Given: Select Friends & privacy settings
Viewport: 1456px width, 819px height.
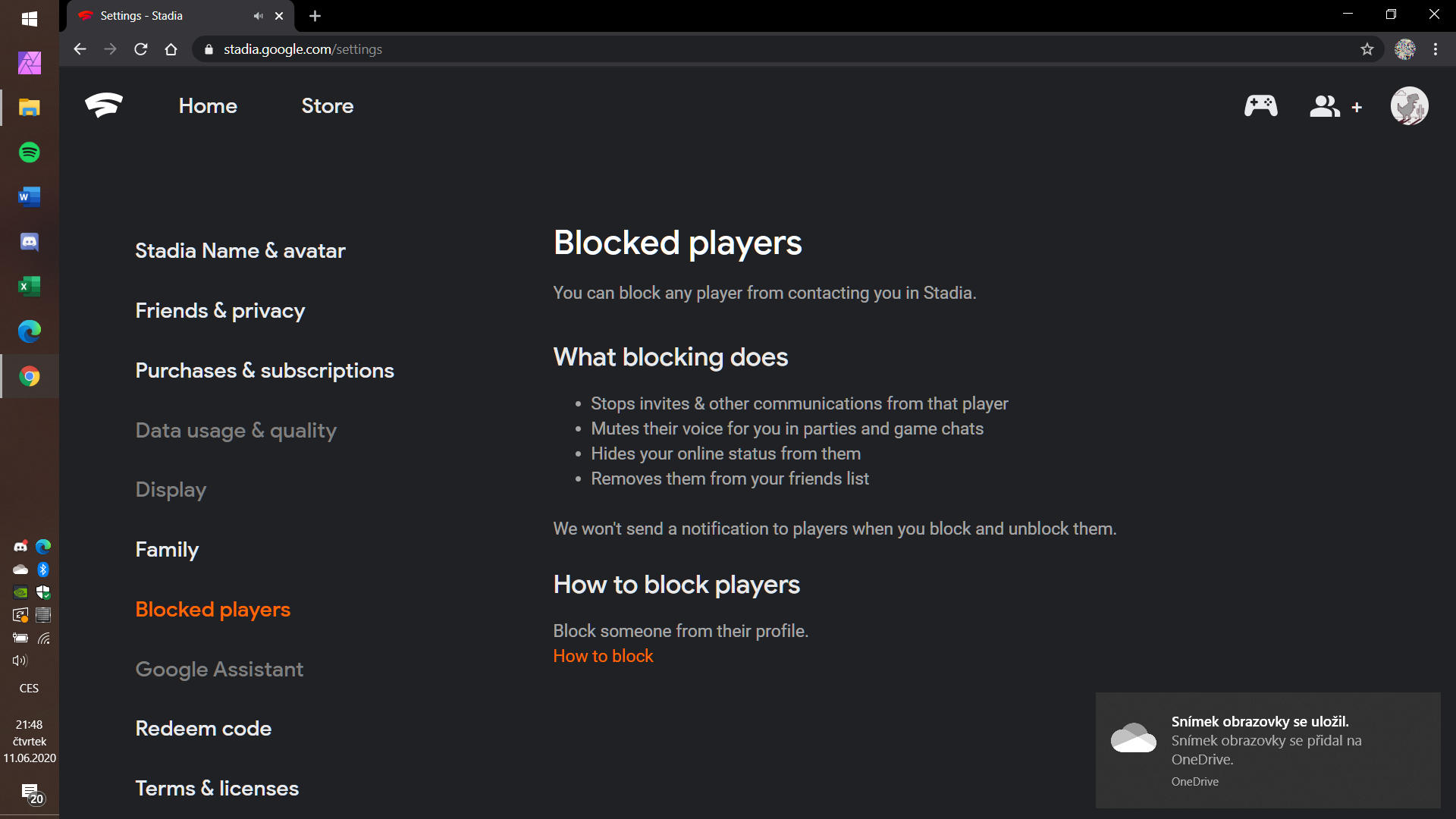Looking at the screenshot, I should (220, 311).
